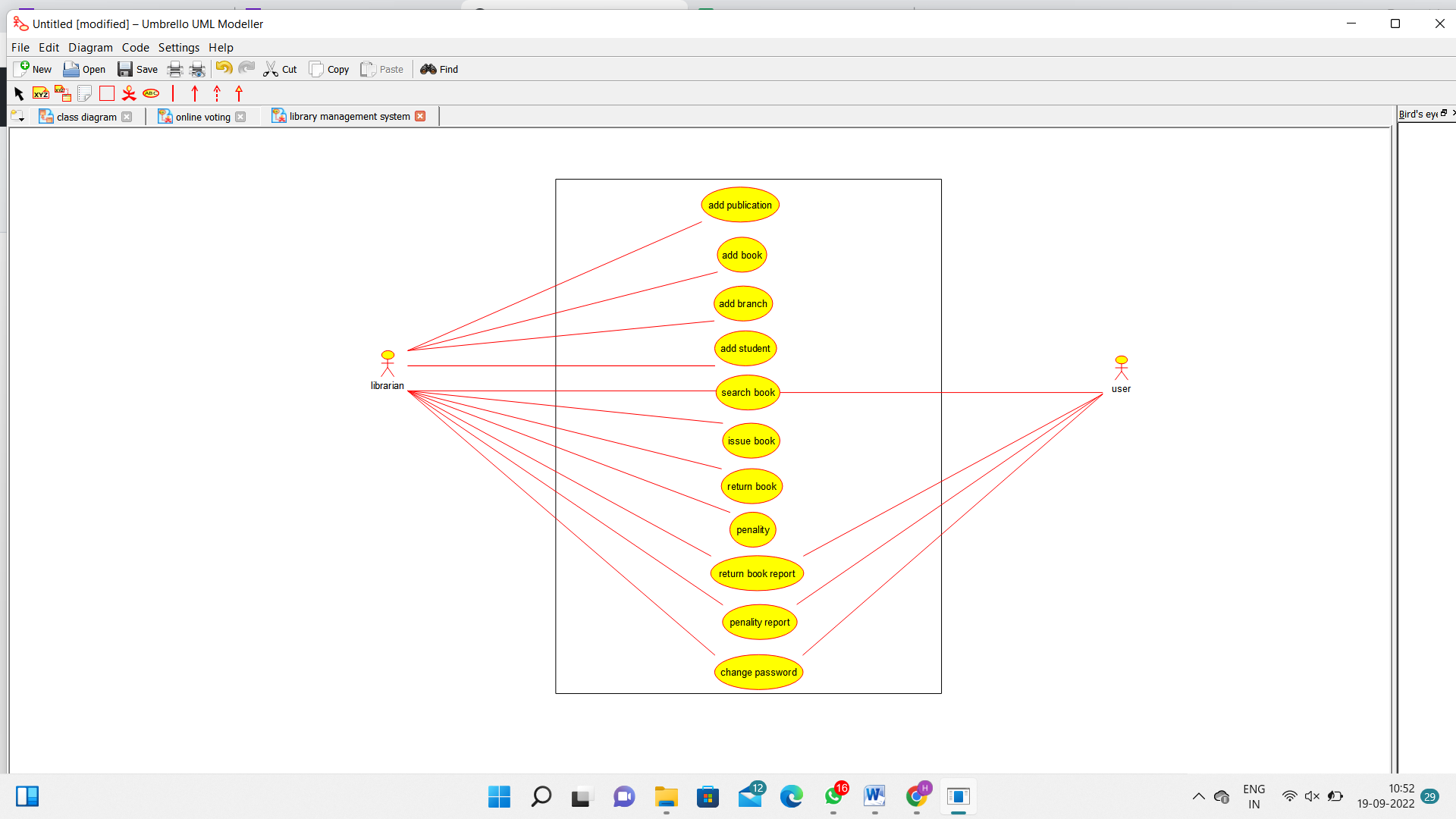Click the XYZ label tool
Screen dimensions: 1456x819
click(41, 94)
